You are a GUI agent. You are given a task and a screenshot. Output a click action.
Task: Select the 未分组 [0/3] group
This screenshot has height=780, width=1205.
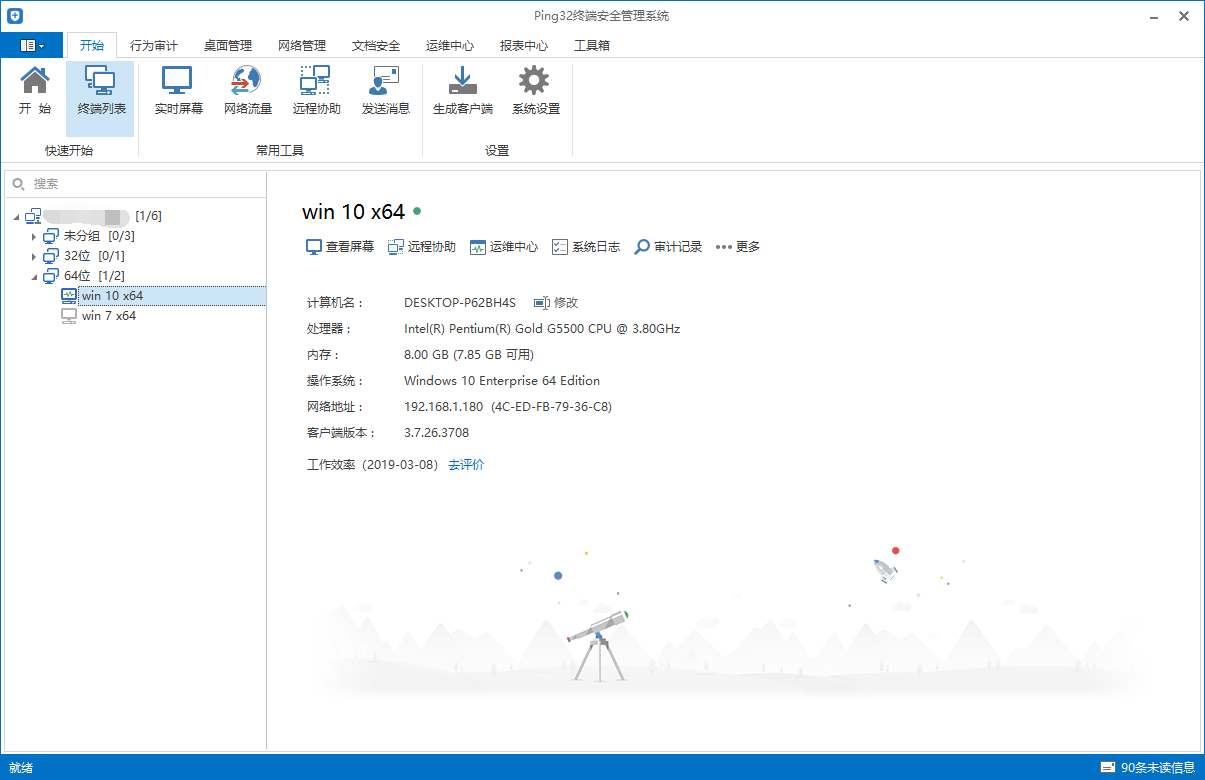(88, 236)
